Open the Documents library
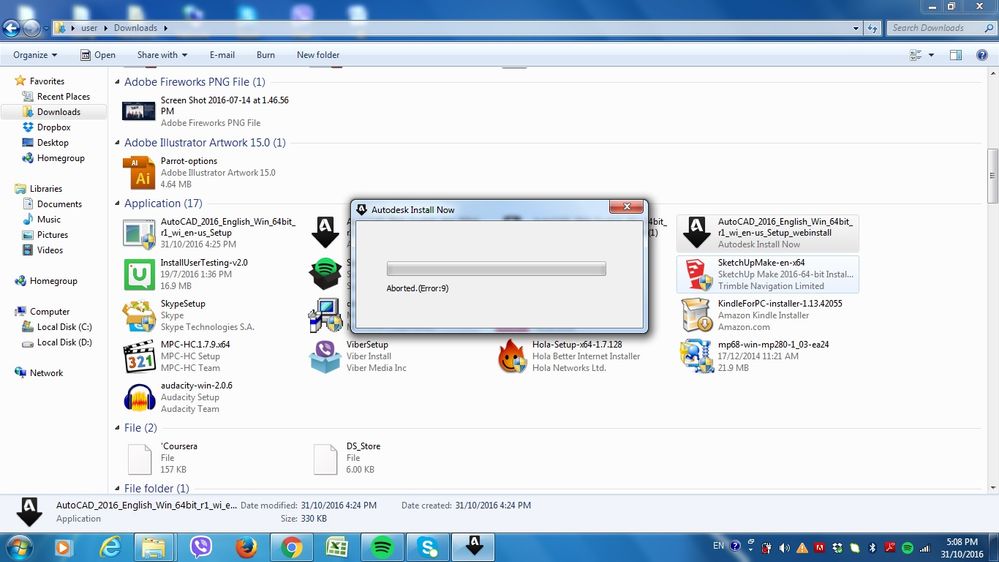The width and height of the screenshot is (999, 562). point(59,204)
